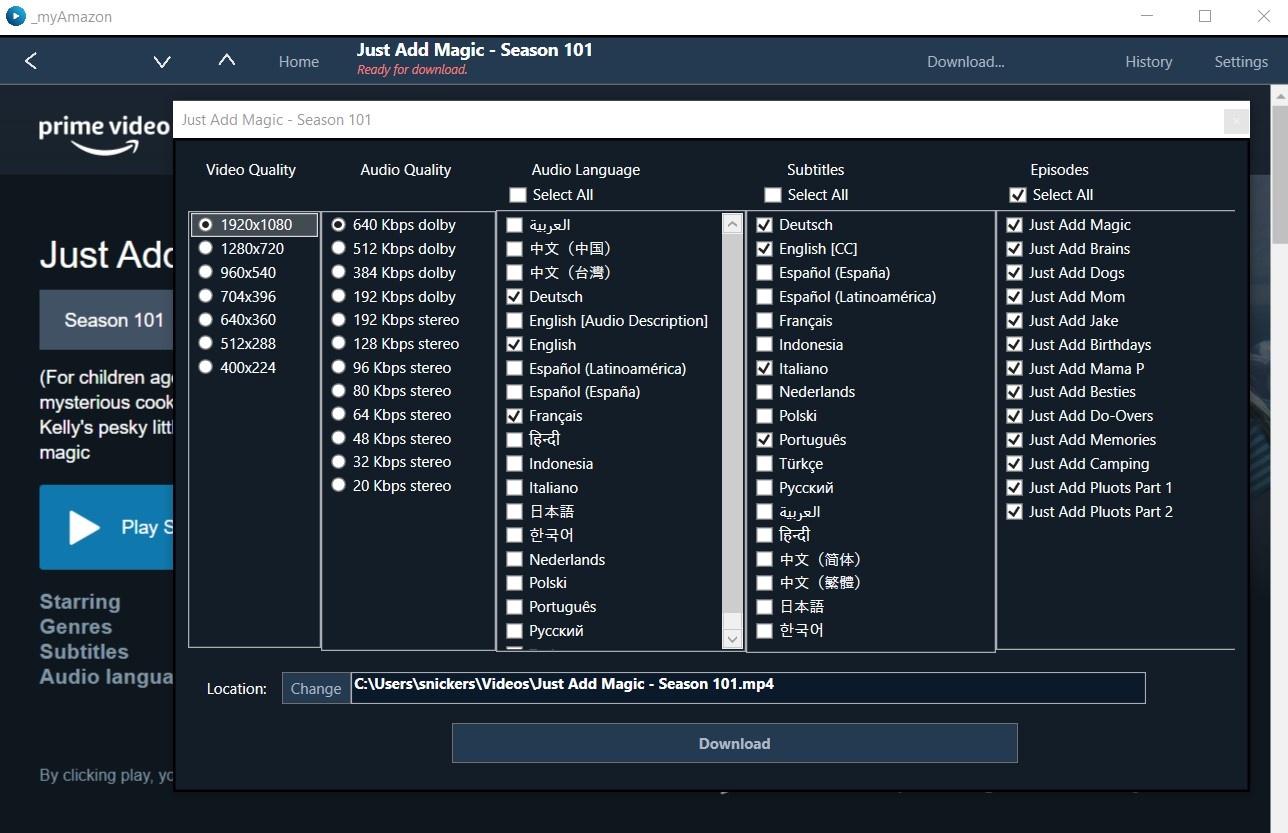Open the Settings menu item
Image resolution: width=1288 pixels, height=833 pixels.
coord(1241,62)
